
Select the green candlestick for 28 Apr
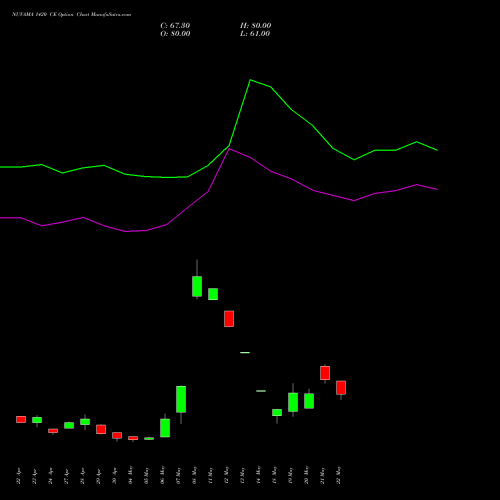click(85, 422)
